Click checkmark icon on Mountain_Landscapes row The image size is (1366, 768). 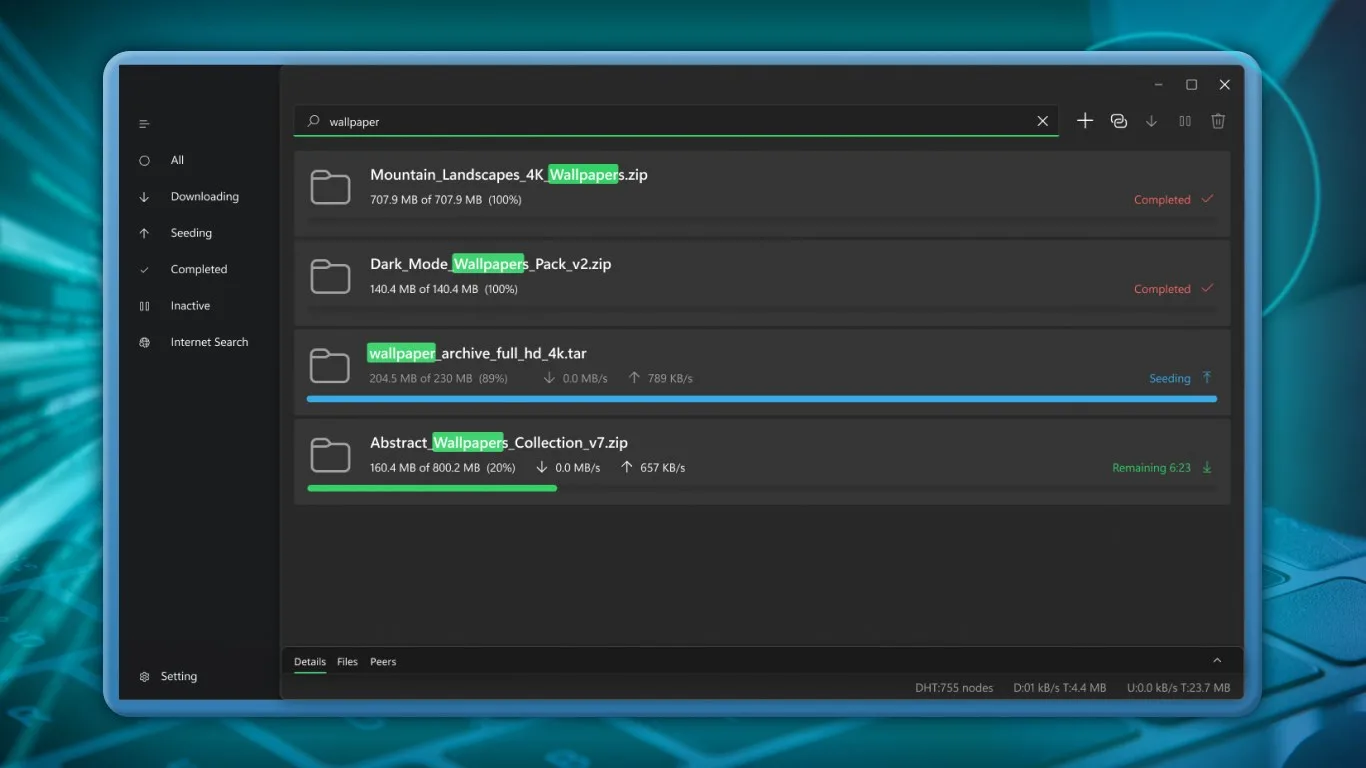(x=1207, y=199)
